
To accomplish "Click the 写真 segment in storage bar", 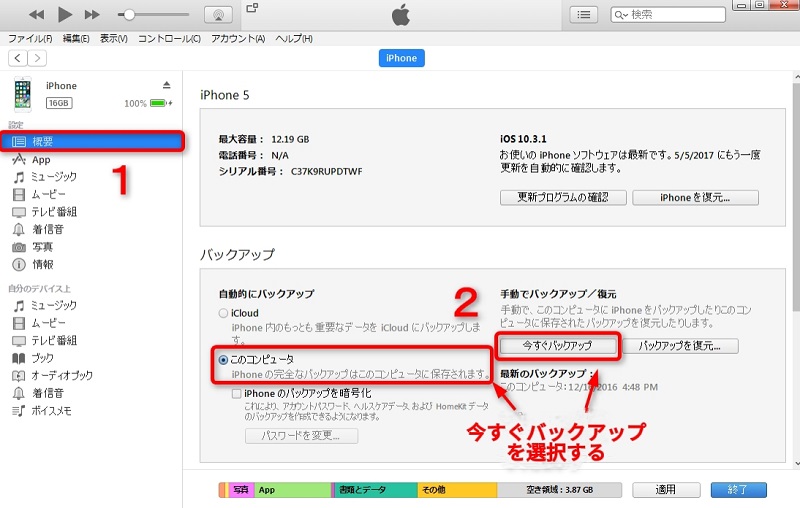I will coord(241,490).
